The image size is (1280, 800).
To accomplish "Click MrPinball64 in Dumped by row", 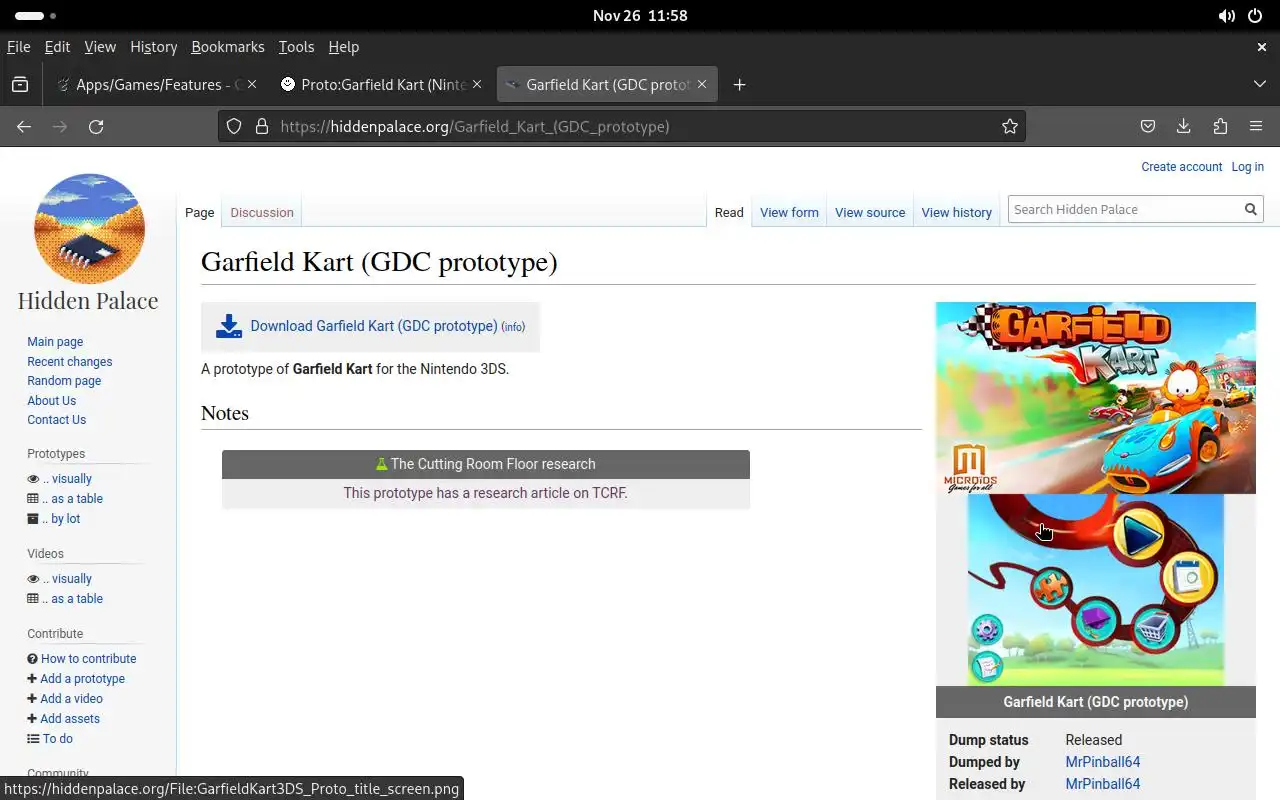I will pos(1103,762).
